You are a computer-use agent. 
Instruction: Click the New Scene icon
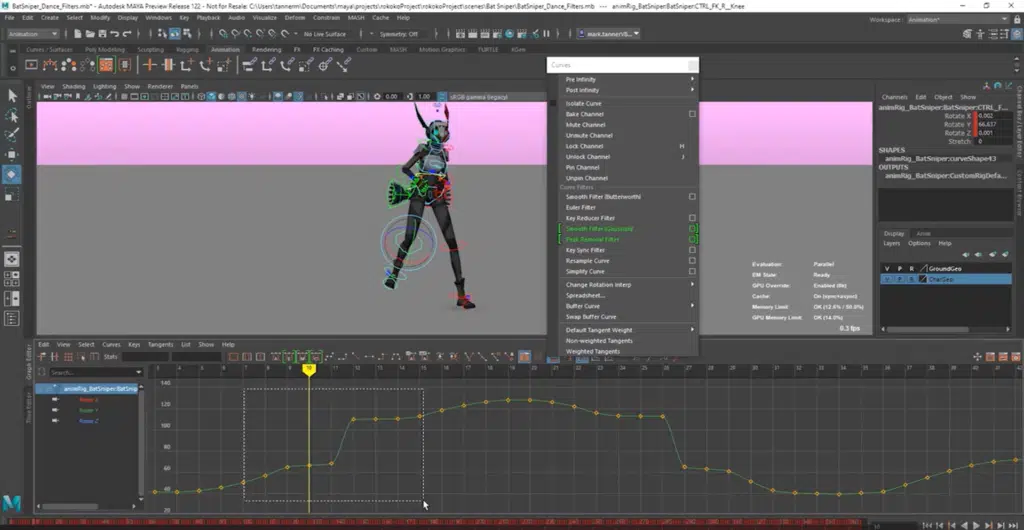point(78,34)
